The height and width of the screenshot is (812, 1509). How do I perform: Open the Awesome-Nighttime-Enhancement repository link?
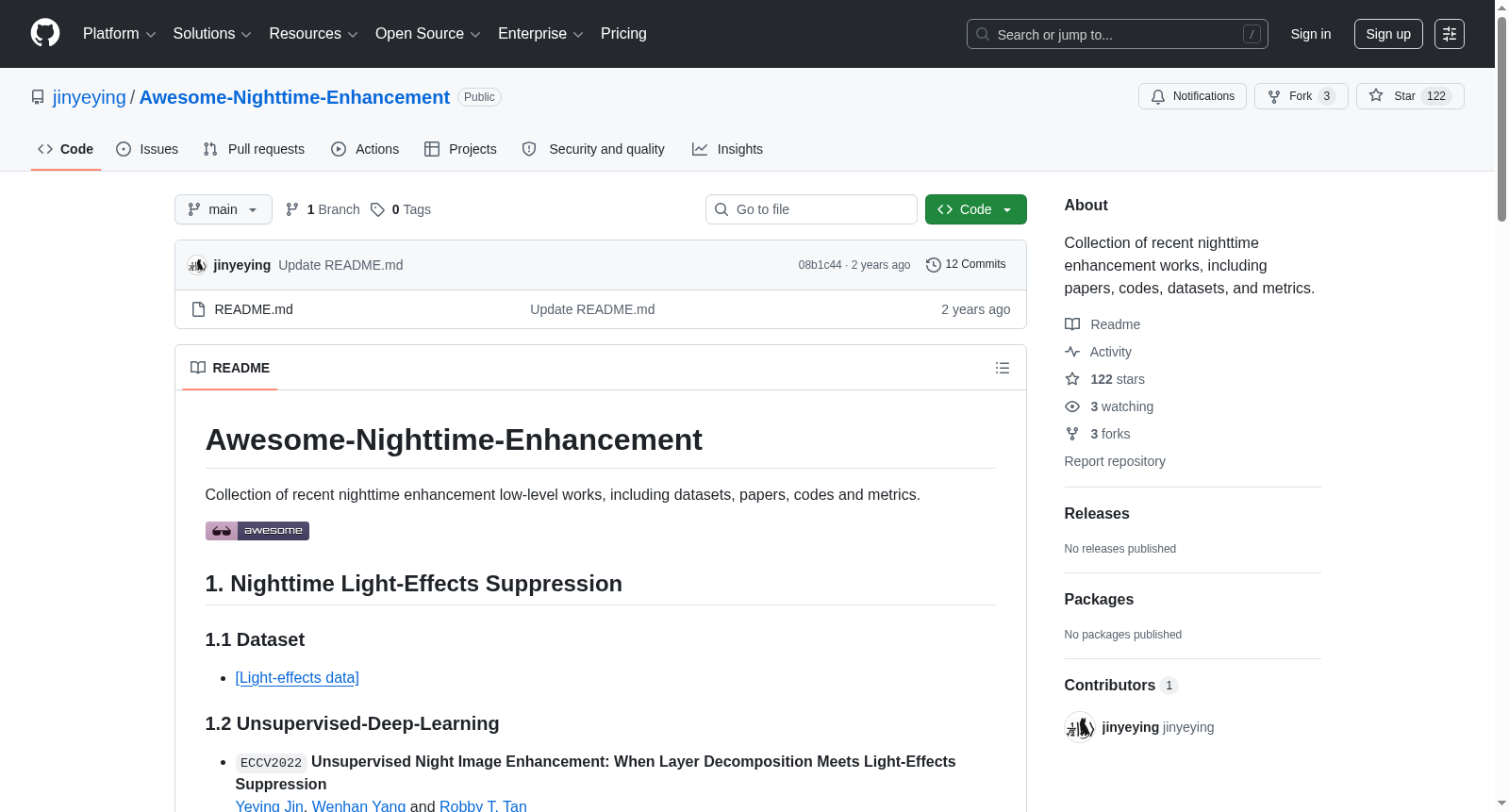294,97
